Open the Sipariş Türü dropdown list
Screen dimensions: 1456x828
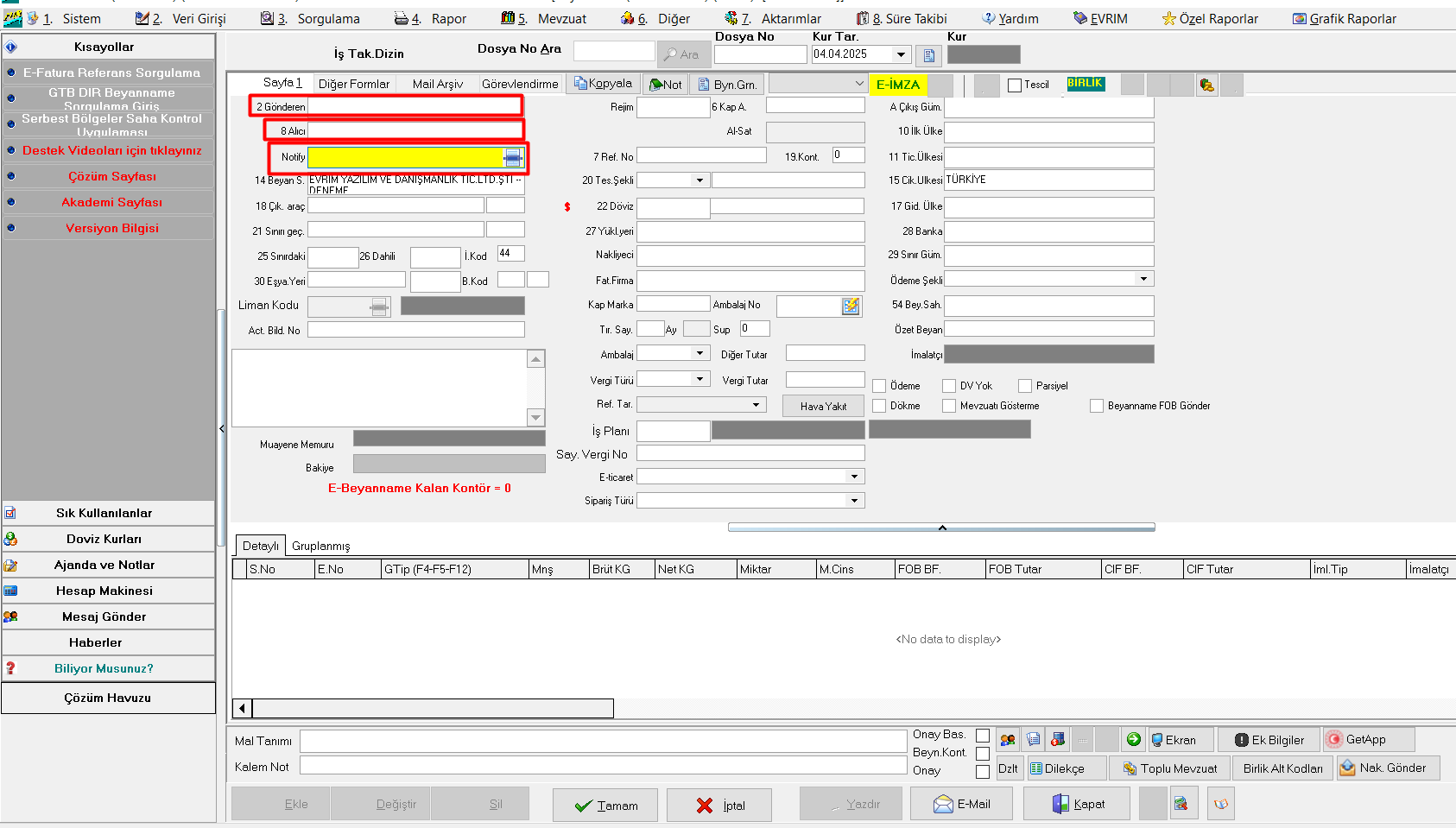[x=854, y=501]
